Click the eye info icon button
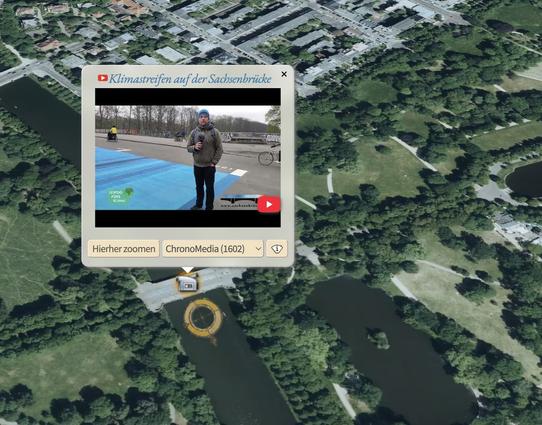542x425 pixels. click(277, 248)
